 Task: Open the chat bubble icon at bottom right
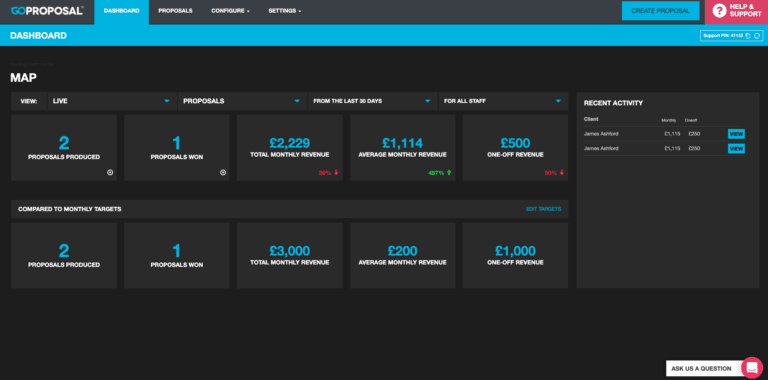pyautogui.click(x=751, y=368)
